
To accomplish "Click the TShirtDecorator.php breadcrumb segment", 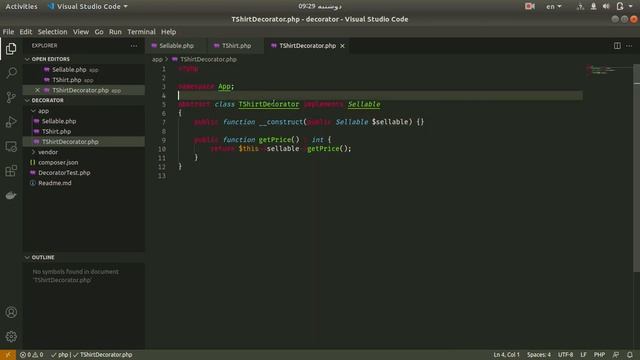I will 204,60.
